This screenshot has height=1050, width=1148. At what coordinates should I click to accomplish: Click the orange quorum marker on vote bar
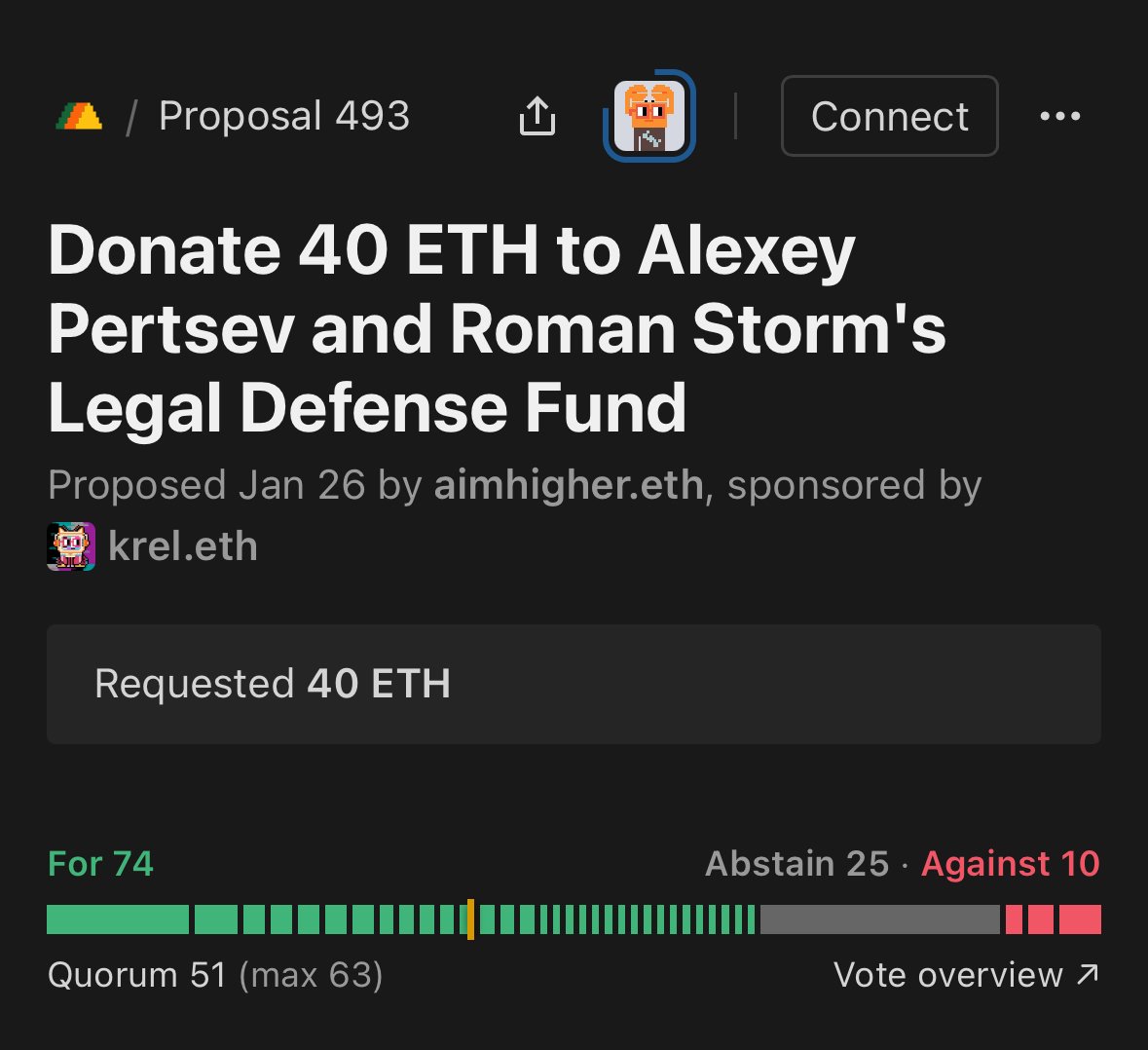coord(470,919)
